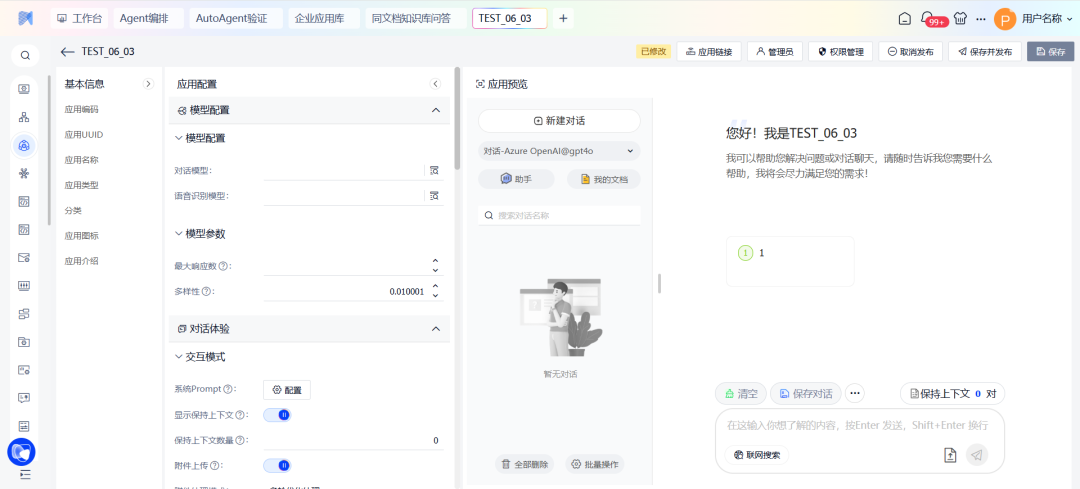Click the 新建对话 button
This screenshot has width=1080, height=489.
[559, 120]
